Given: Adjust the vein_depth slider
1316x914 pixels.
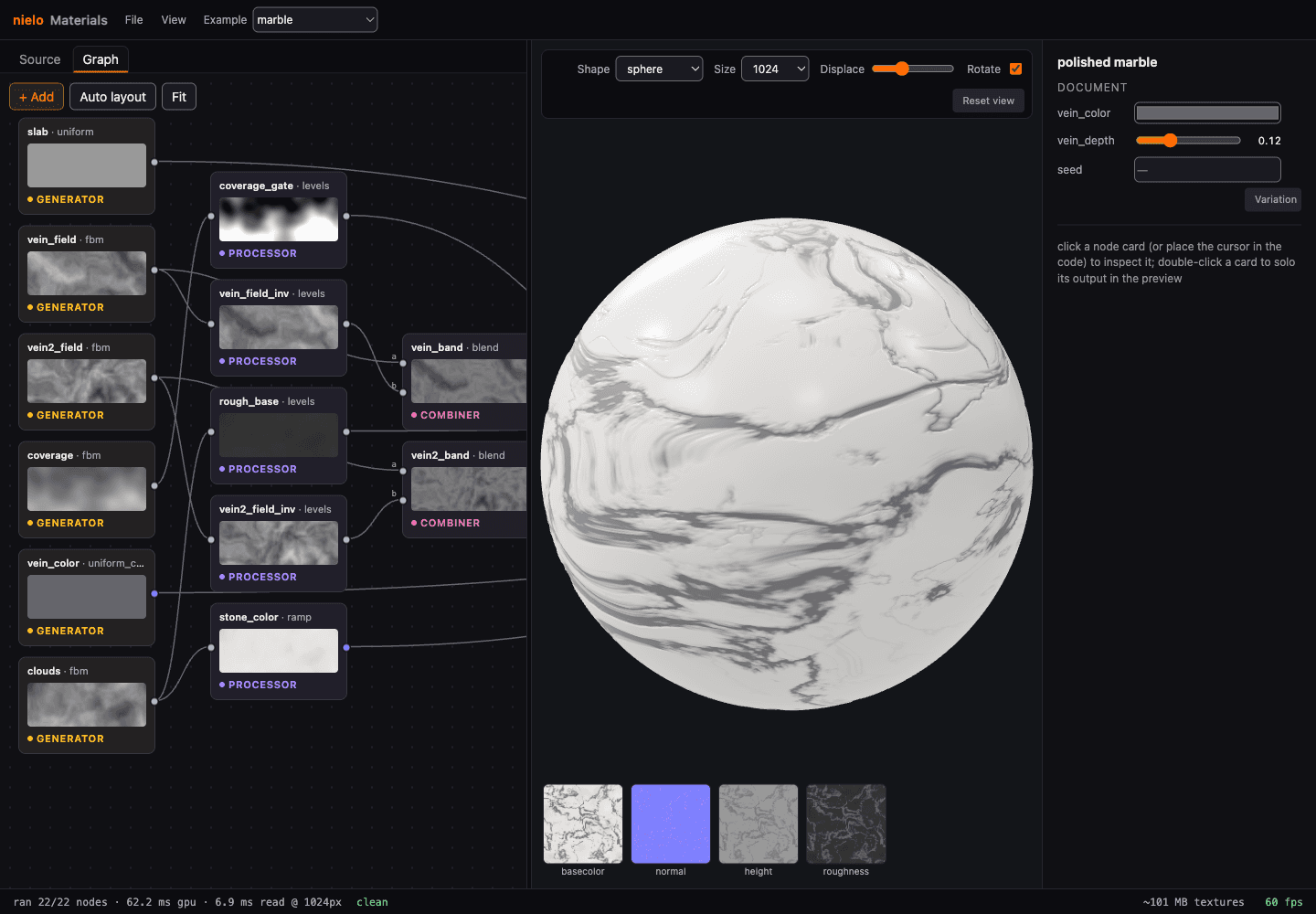Looking at the screenshot, I should pos(1188,140).
